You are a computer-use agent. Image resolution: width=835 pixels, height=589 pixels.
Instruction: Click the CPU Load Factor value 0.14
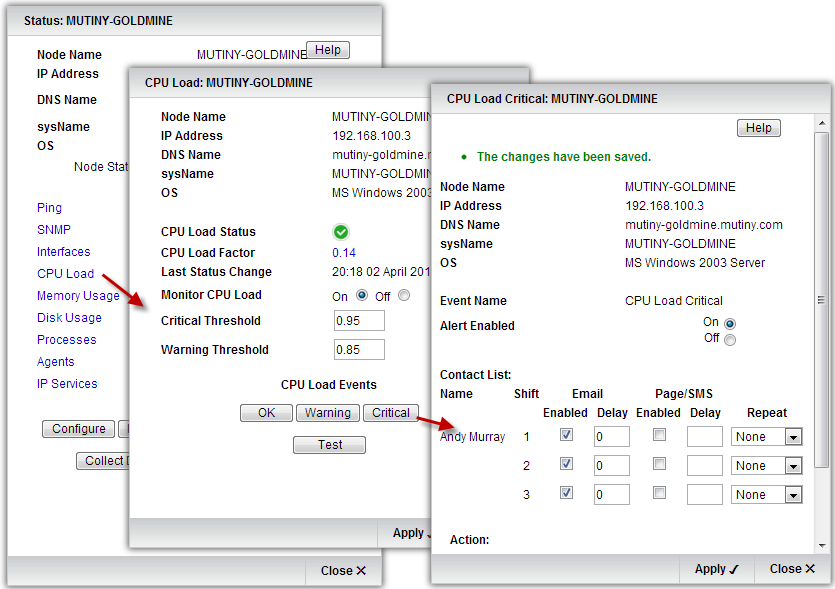click(344, 253)
